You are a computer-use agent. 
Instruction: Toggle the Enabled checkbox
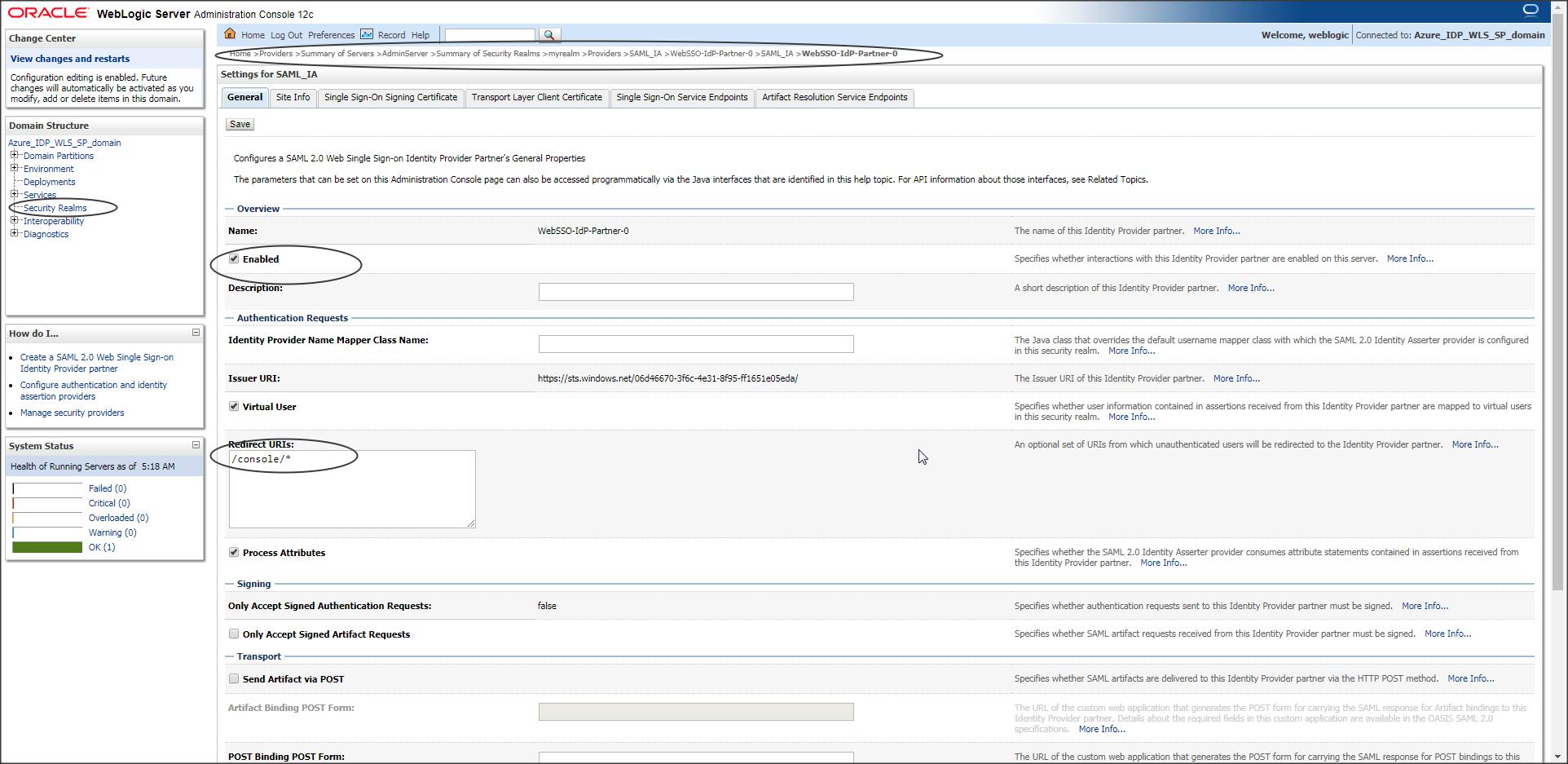(234, 259)
